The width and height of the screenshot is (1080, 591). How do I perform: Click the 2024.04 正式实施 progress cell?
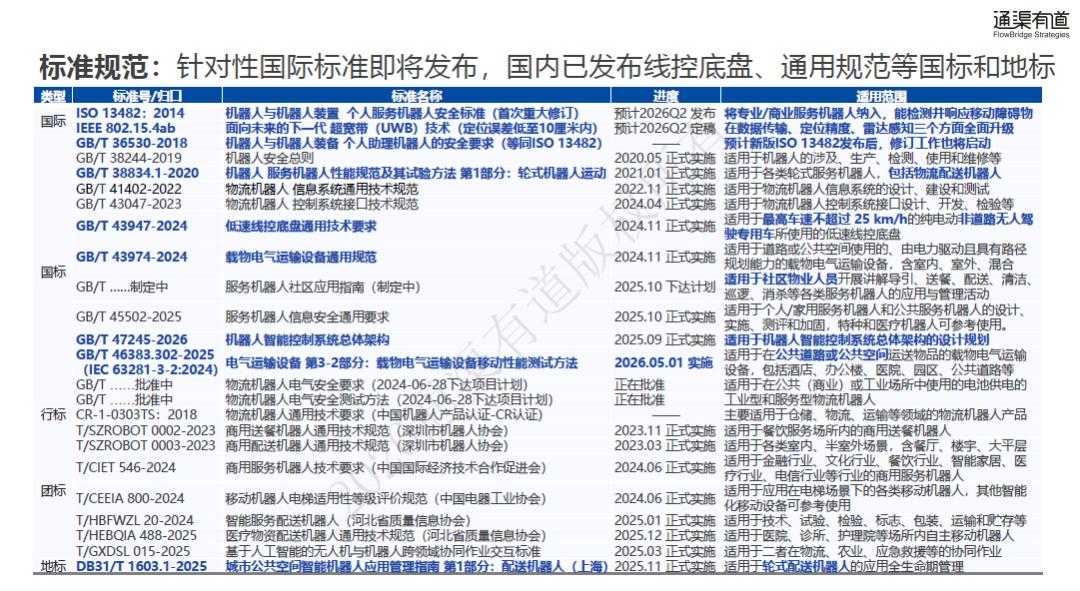(665, 204)
